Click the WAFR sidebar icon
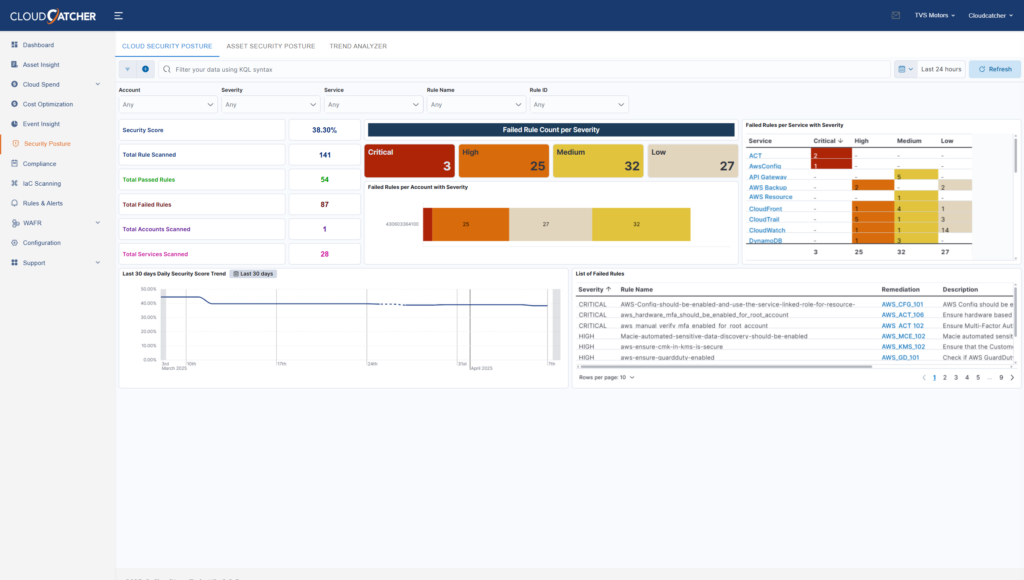The width and height of the screenshot is (1024, 580). (14, 223)
